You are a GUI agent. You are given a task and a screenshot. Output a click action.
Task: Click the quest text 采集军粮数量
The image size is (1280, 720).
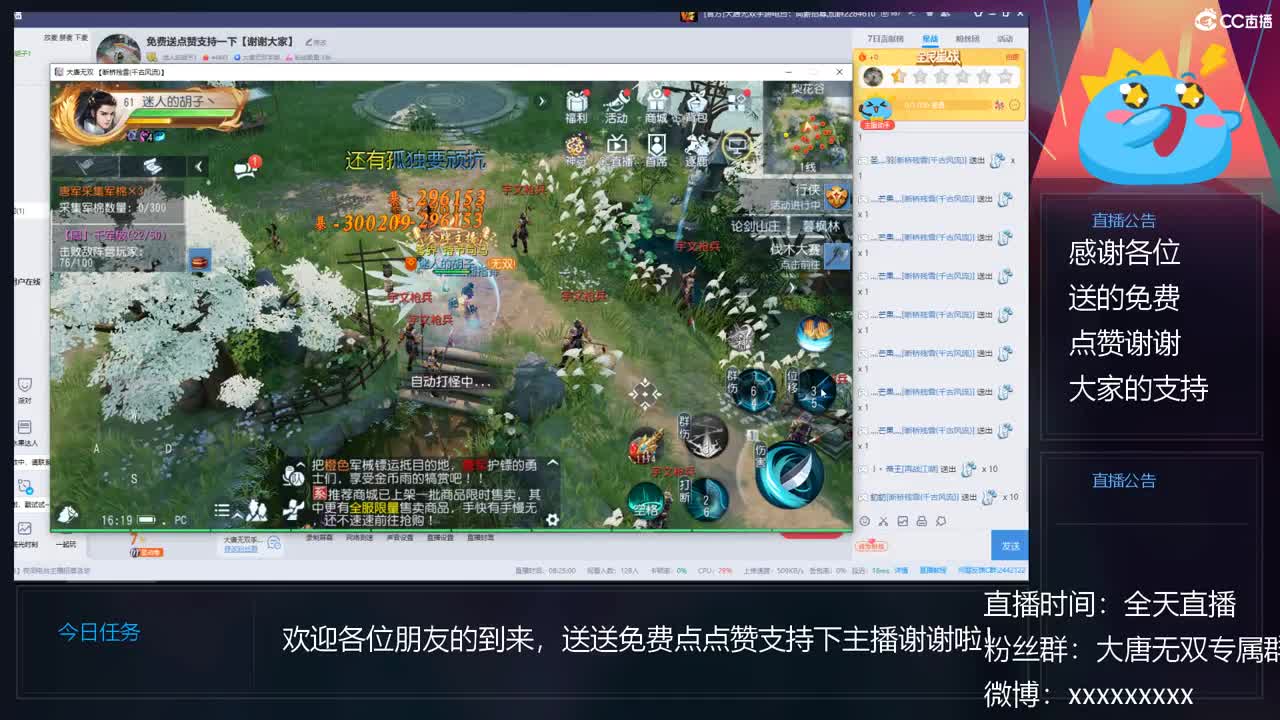point(112,208)
